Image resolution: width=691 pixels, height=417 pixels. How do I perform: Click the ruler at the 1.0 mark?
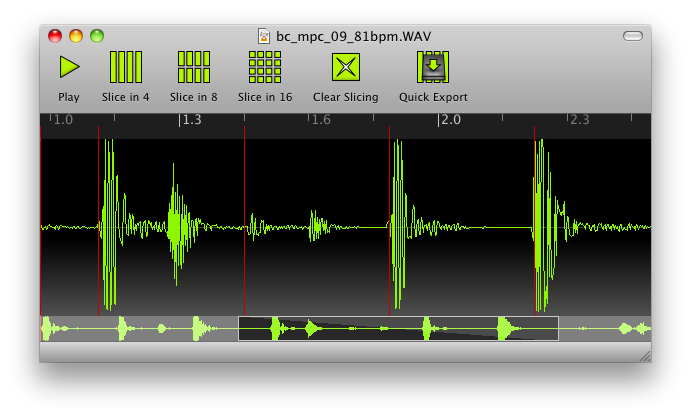[61, 120]
